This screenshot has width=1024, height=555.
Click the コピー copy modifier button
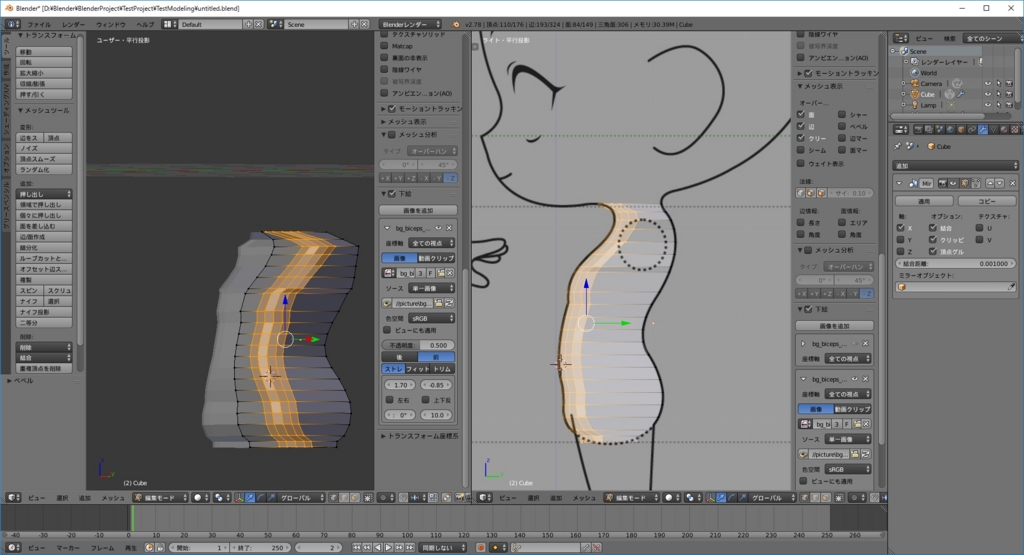[987, 201]
